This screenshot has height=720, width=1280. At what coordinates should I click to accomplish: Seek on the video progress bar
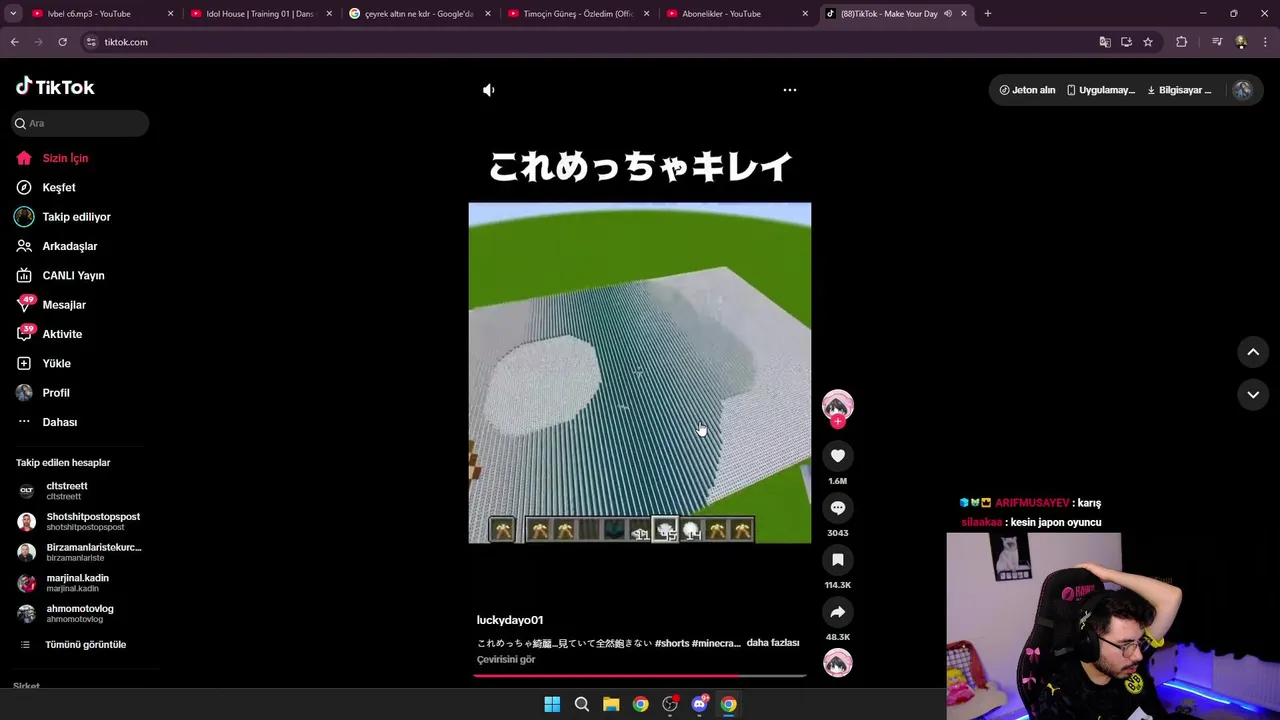[x=640, y=676]
